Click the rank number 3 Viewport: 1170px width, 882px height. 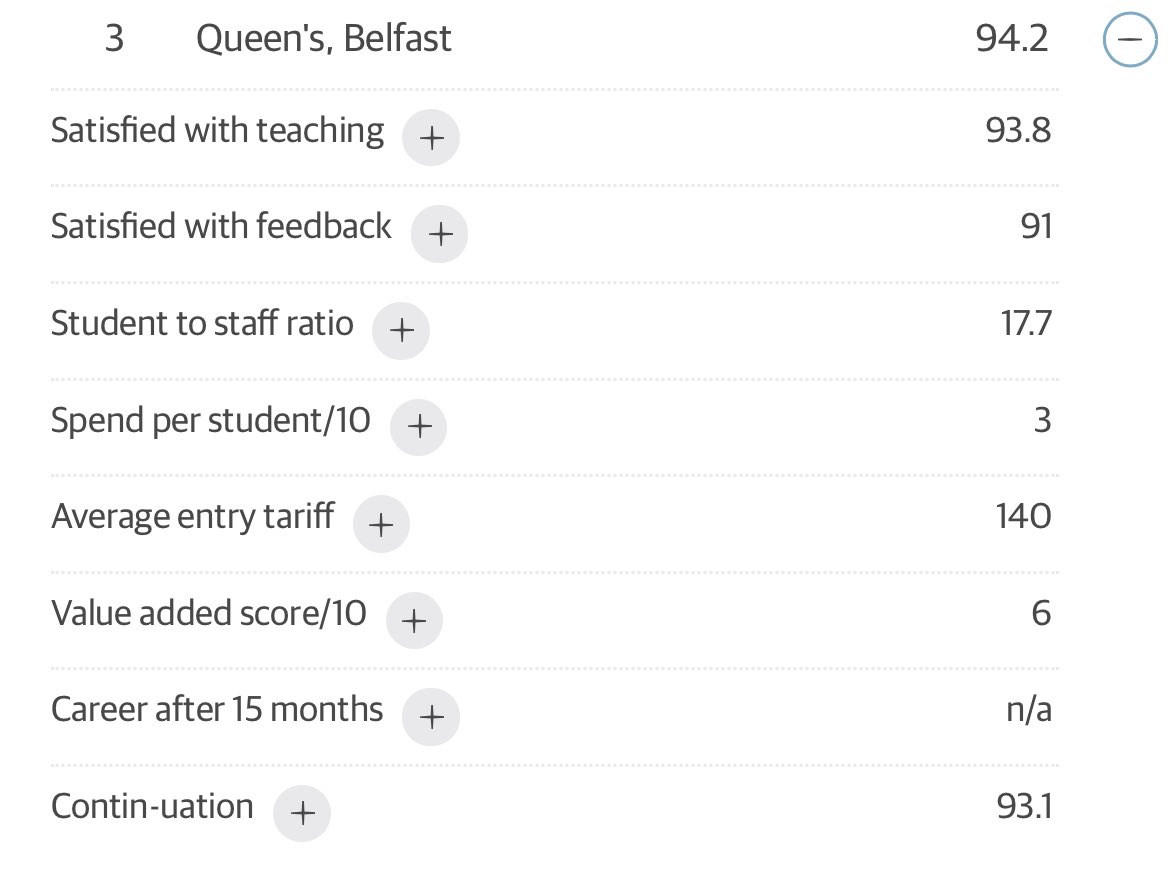pyautogui.click(x=114, y=39)
